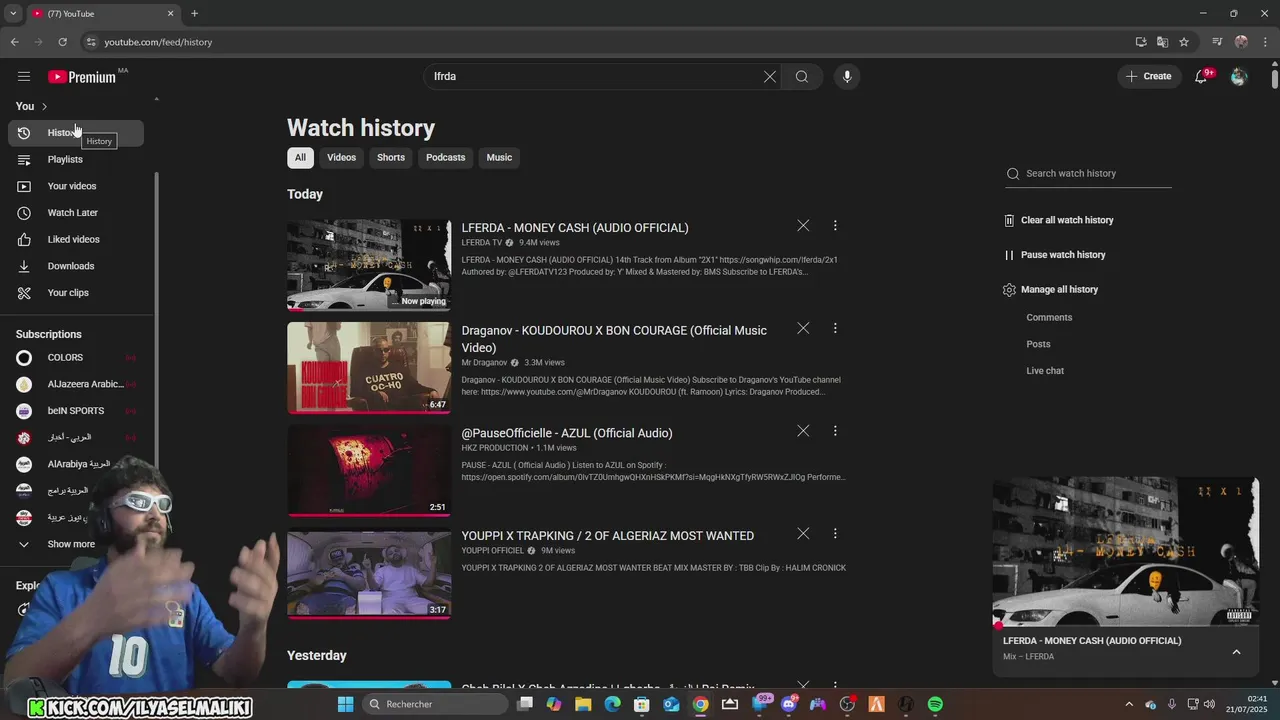Select the Videos filter chip
The image size is (1280, 720).
341,157
